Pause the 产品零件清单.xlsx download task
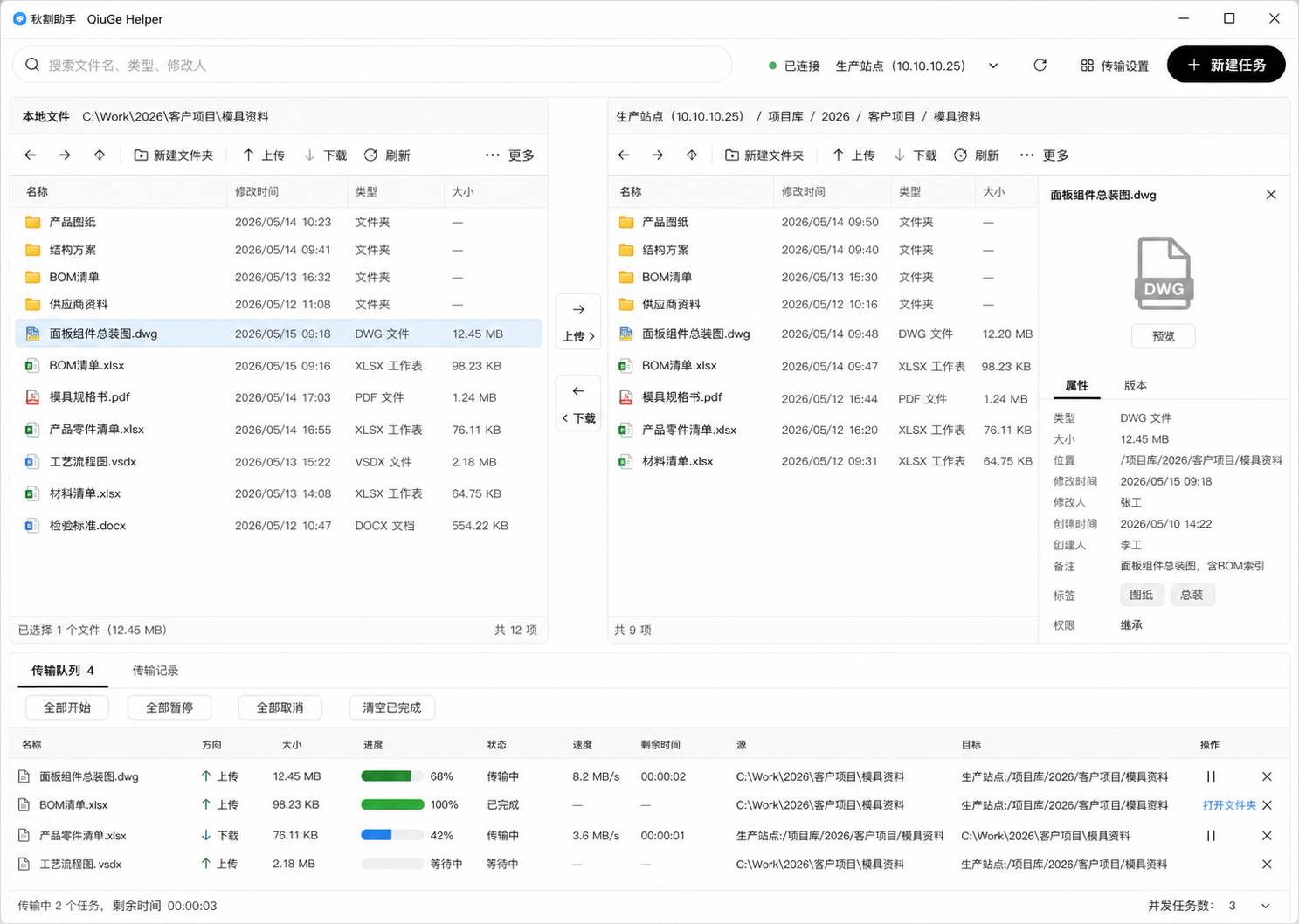 (x=1211, y=836)
